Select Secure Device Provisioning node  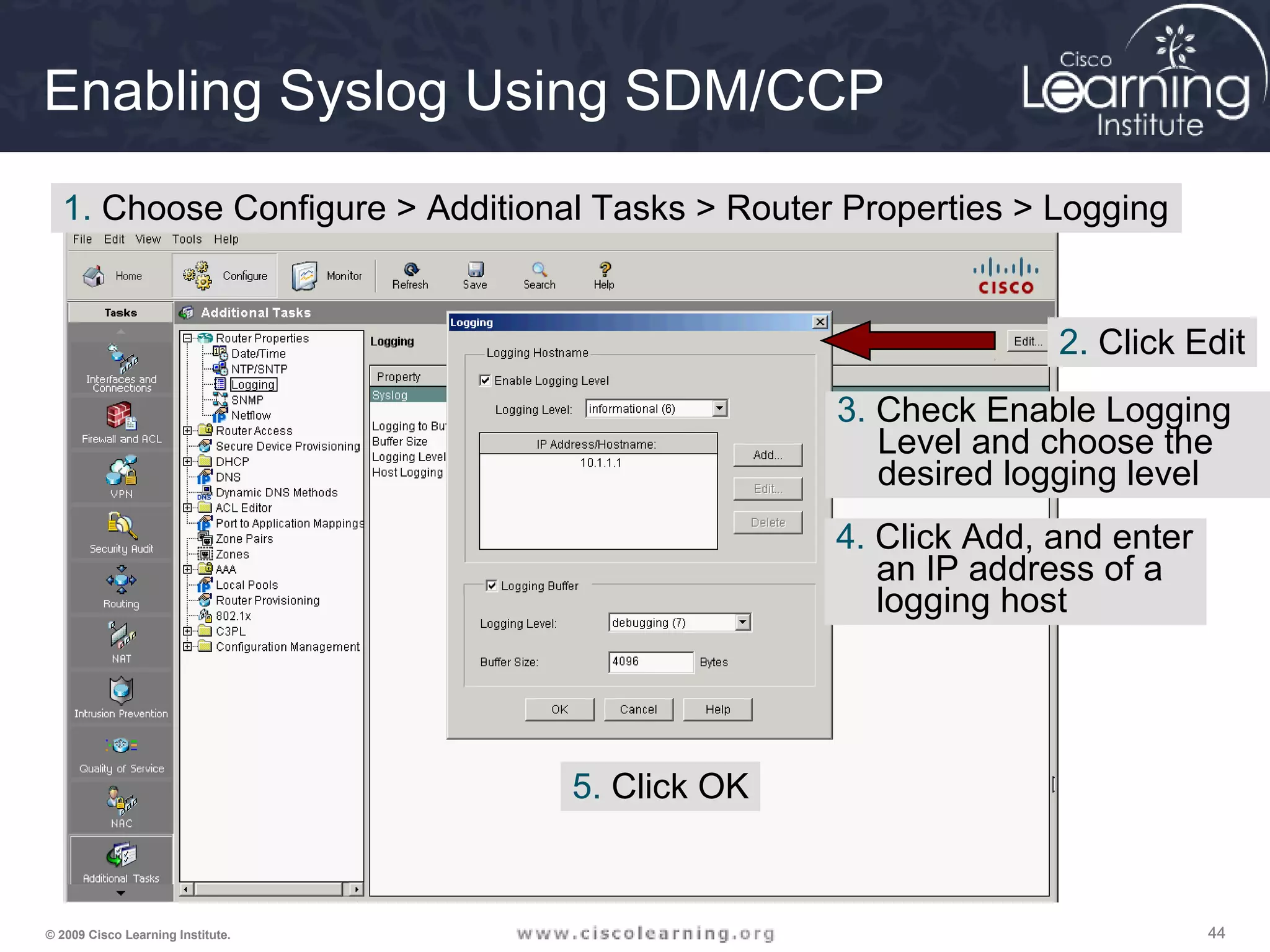(x=287, y=446)
